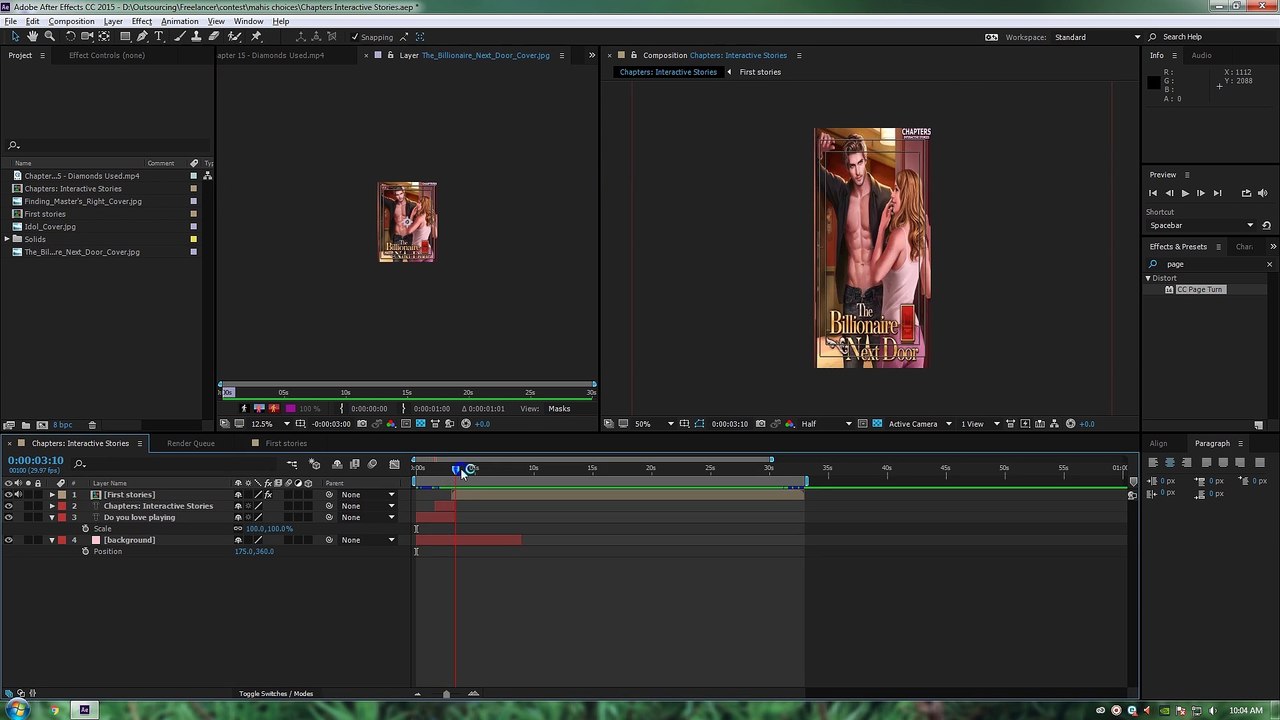
Task: Click the timeline current time 0:00:03:10
Action: [x=36, y=461]
